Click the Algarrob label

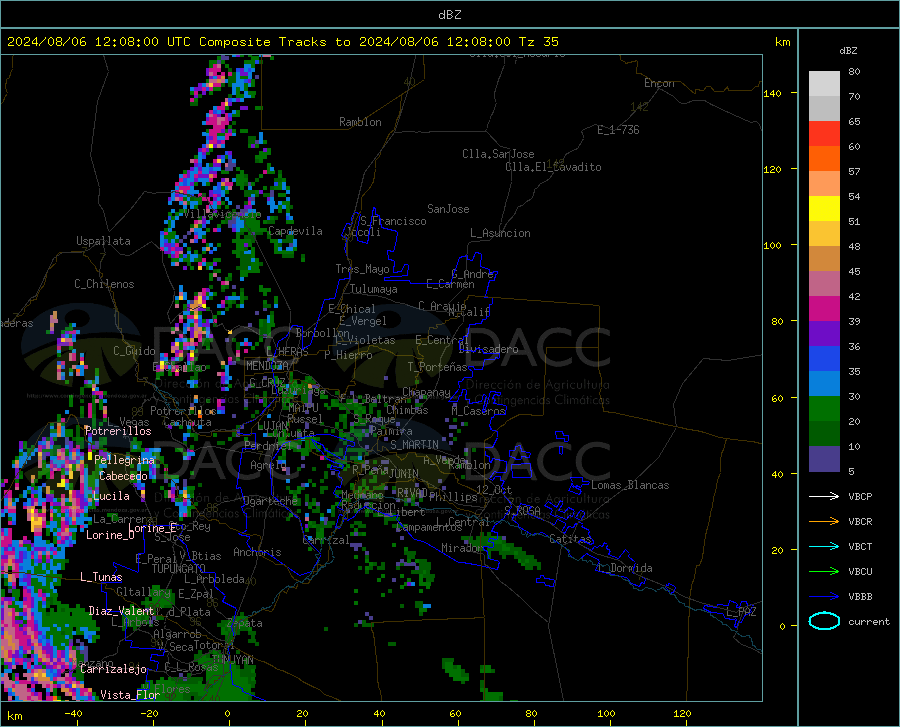pyautogui.click(x=177, y=634)
